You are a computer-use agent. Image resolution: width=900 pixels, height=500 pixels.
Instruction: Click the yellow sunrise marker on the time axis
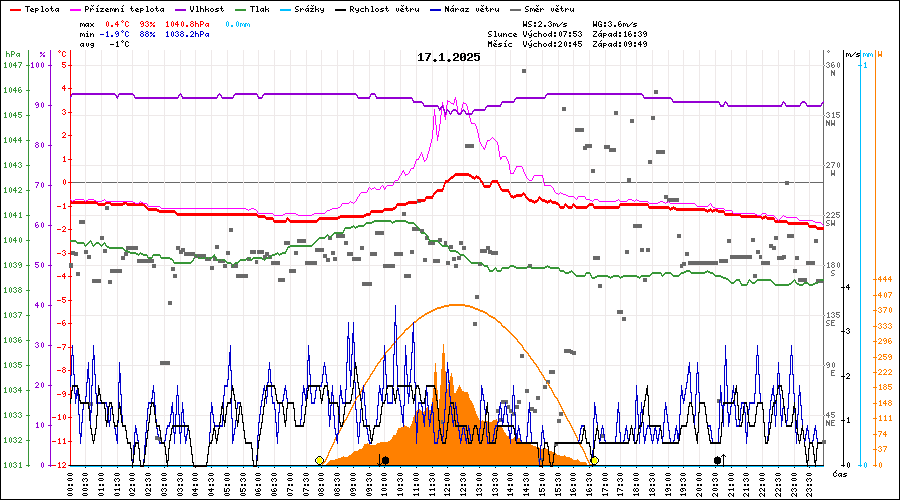pos(320,460)
